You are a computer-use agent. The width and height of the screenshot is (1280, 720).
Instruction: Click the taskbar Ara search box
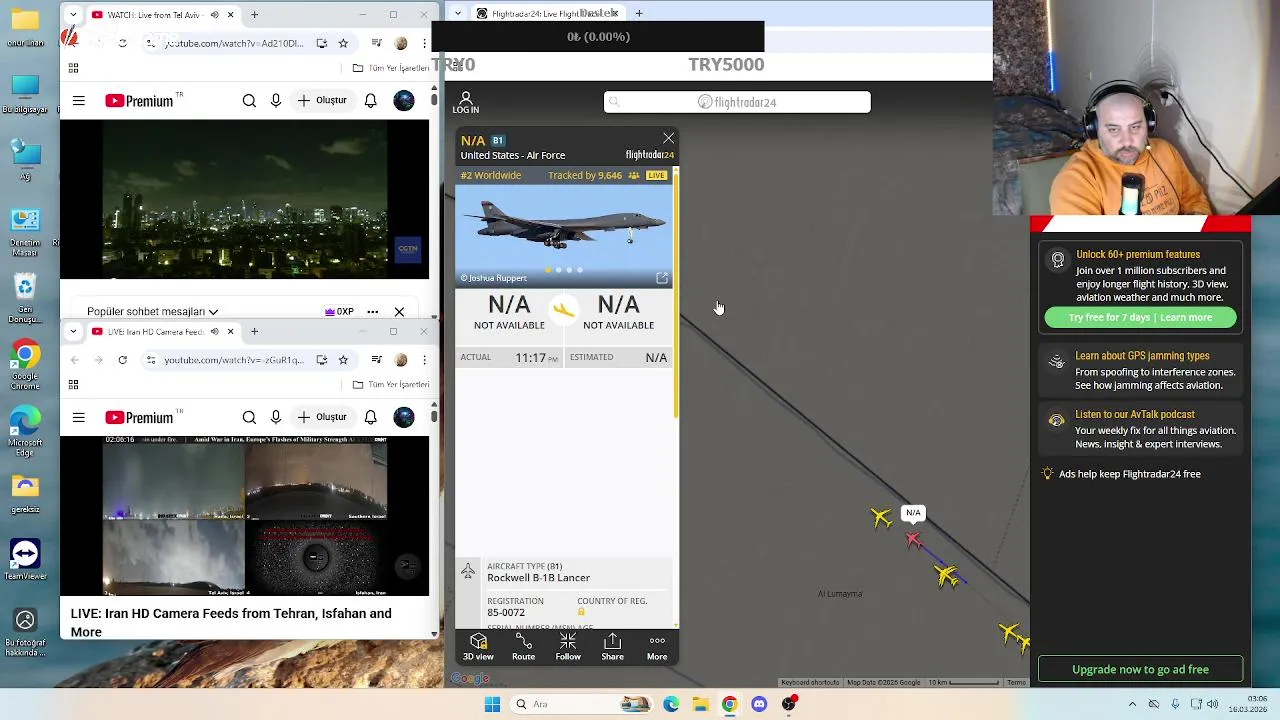[x=582, y=704]
